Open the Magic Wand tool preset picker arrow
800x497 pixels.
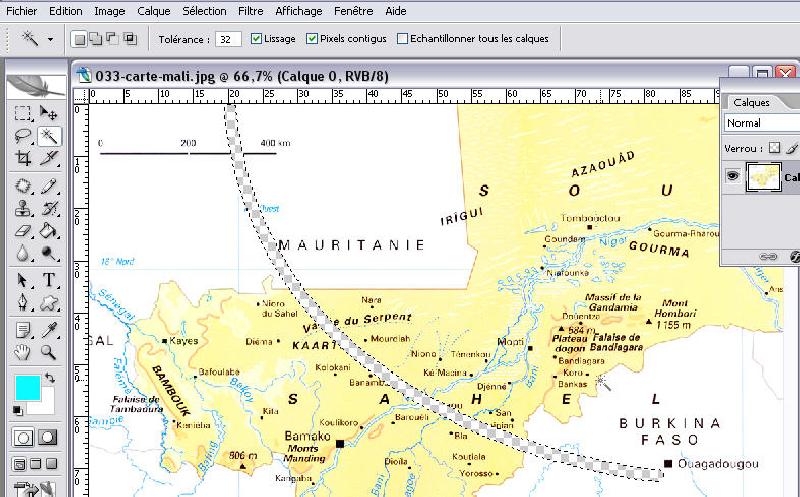click(x=50, y=39)
